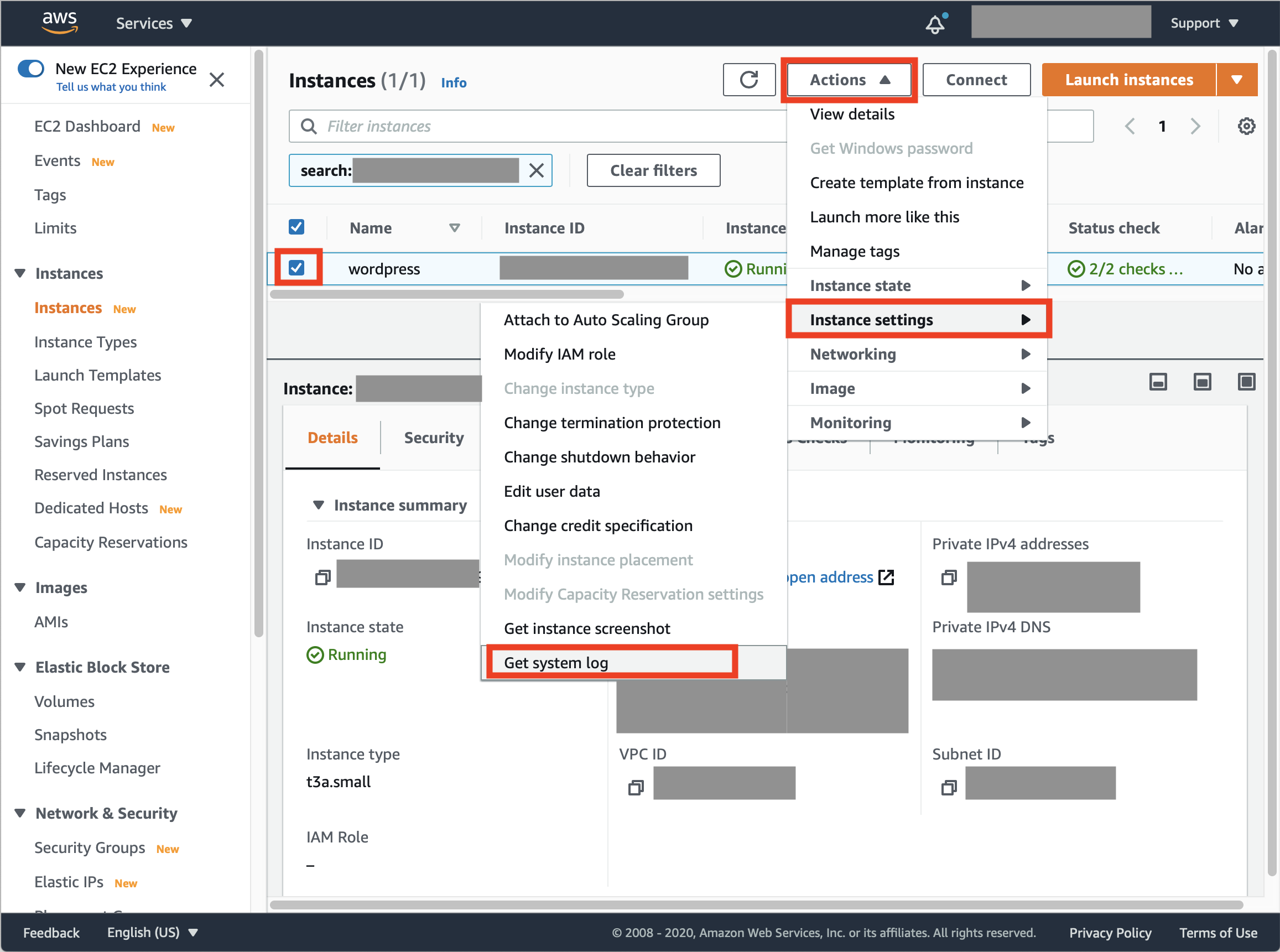Open Security Groups in the sidebar
This screenshot has height=952, width=1280.
click(89, 847)
